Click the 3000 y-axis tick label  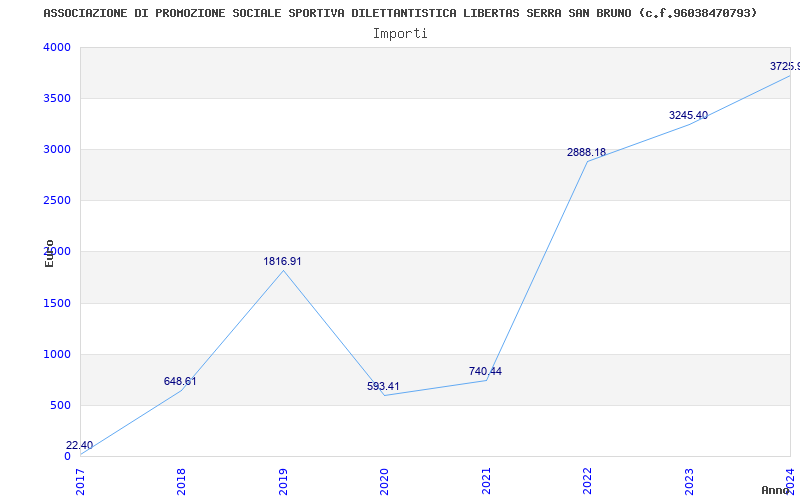coord(57,149)
